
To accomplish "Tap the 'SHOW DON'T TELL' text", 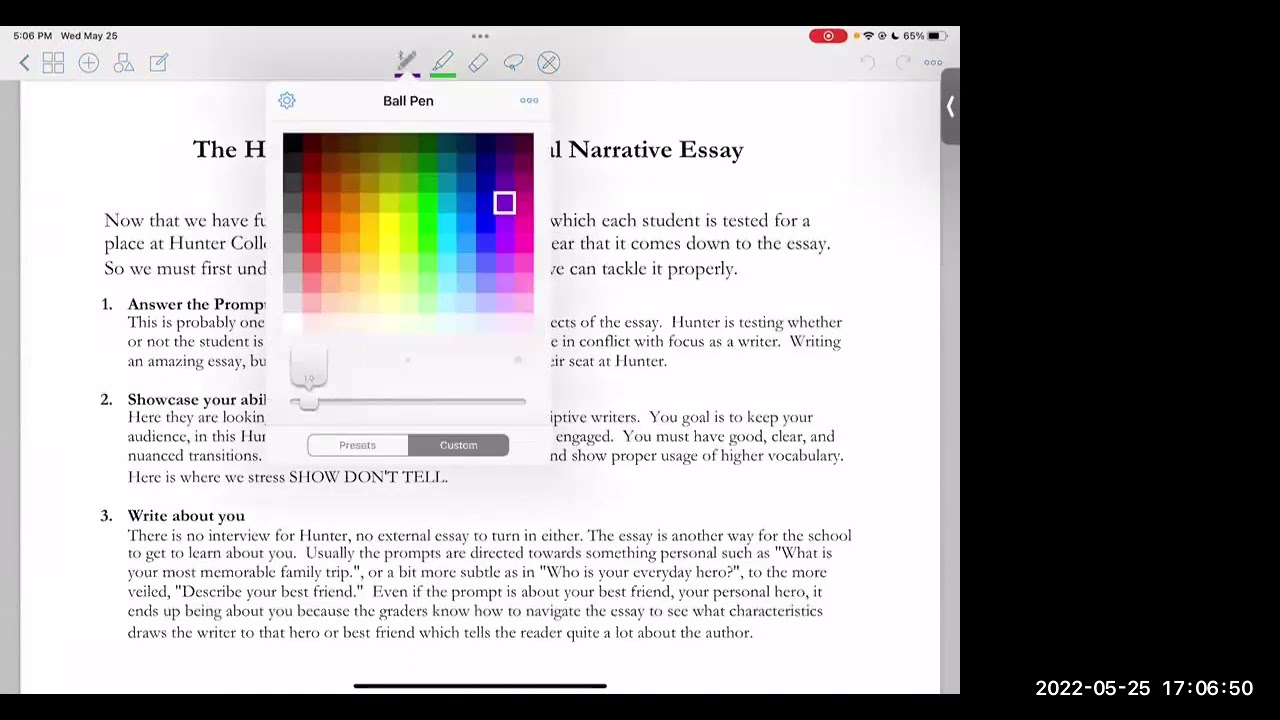I will click(x=367, y=477).
